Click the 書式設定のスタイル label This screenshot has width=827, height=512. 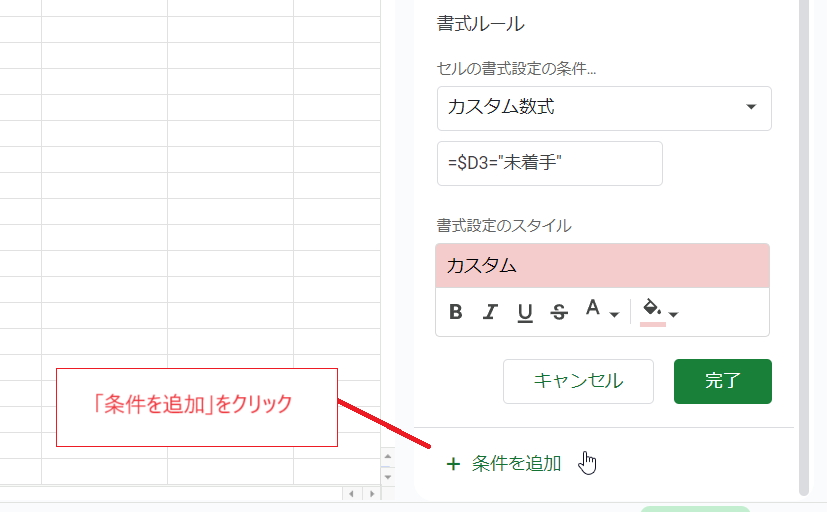(504, 226)
